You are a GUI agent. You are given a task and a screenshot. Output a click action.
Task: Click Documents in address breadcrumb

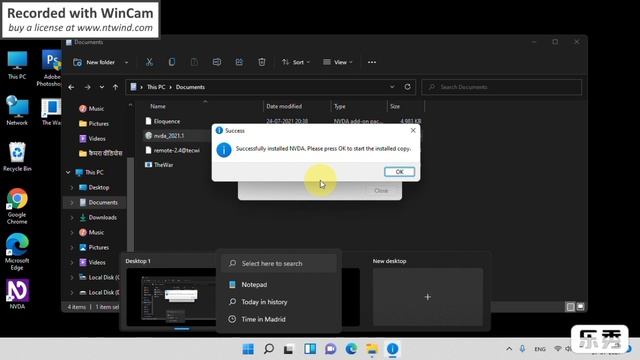[190, 87]
